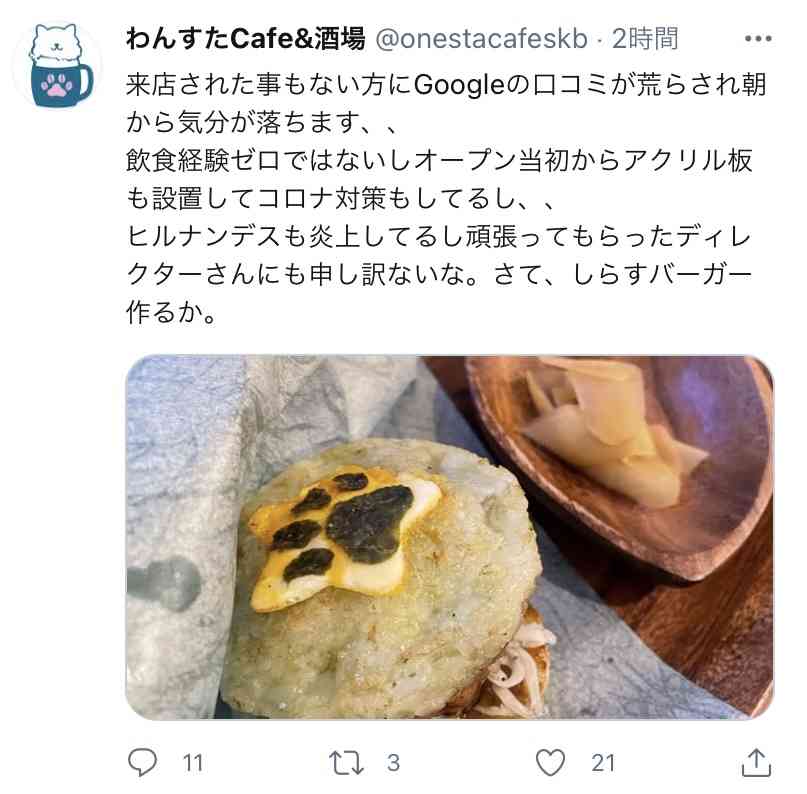Tap the share upload arrow icon
Image resolution: width=807 pixels, height=794 pixels.
tap(756, 762)
